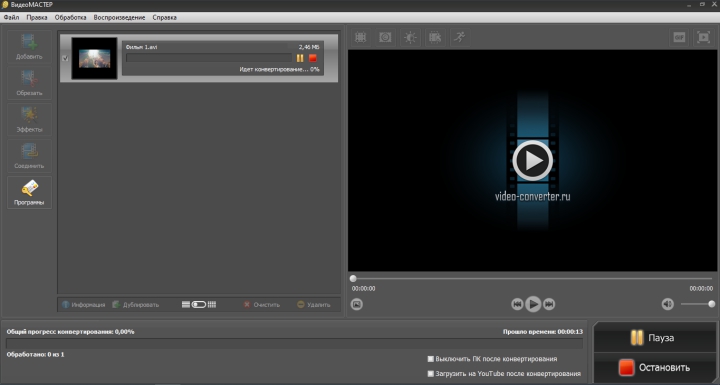
Task: Jump to the next frame button
Action: click(x=549, y=304)
